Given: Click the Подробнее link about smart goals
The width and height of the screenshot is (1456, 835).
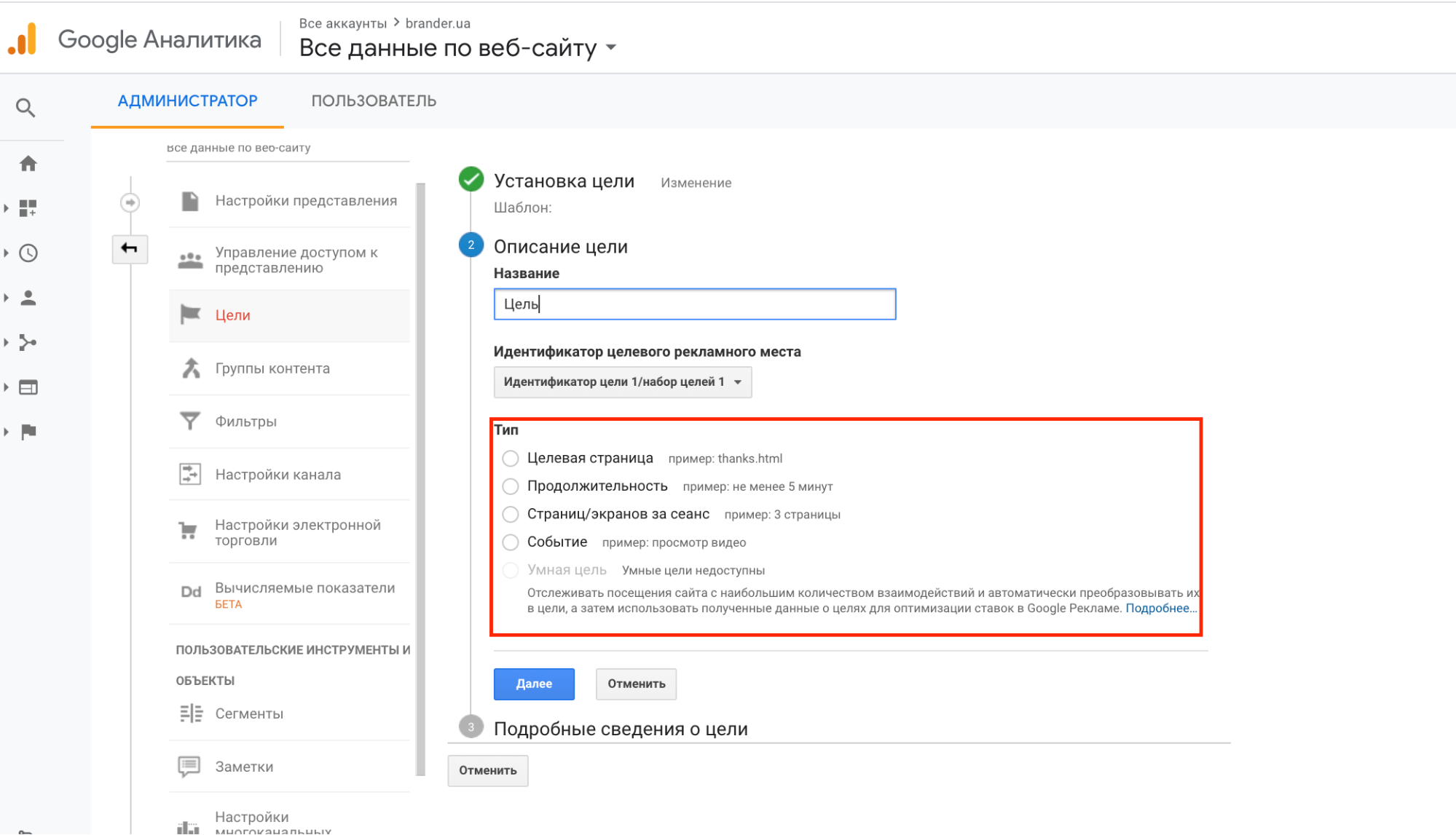Looking at the screenshot, I should pos(1160,609).
